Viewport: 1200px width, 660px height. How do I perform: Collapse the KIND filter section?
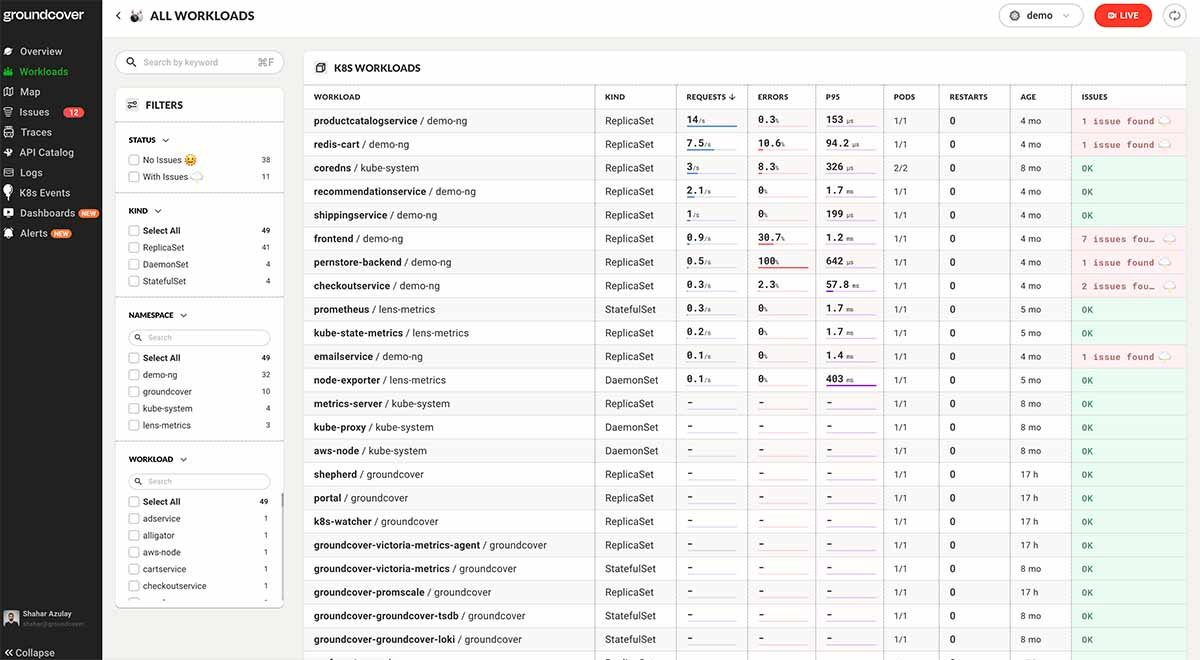click(x=158, y=212)
